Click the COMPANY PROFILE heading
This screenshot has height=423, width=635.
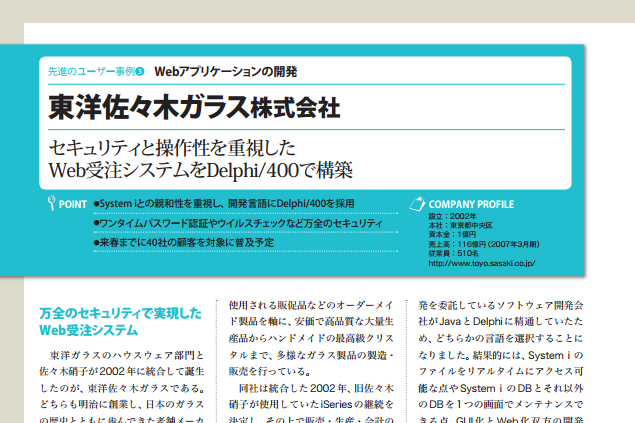click(x=471, y=204)
